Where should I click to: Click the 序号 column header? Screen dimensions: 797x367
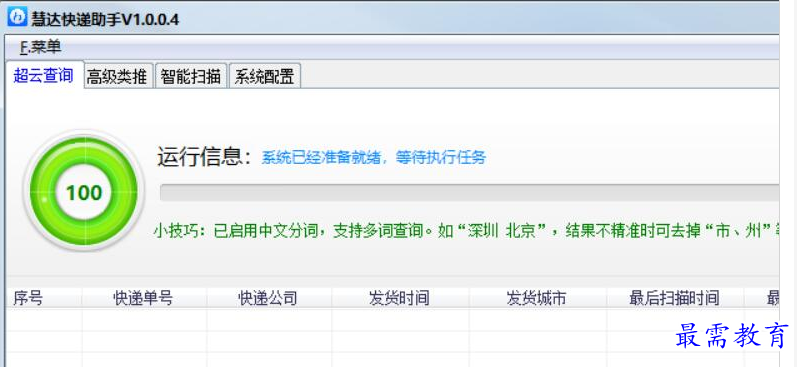coord(44,298)
